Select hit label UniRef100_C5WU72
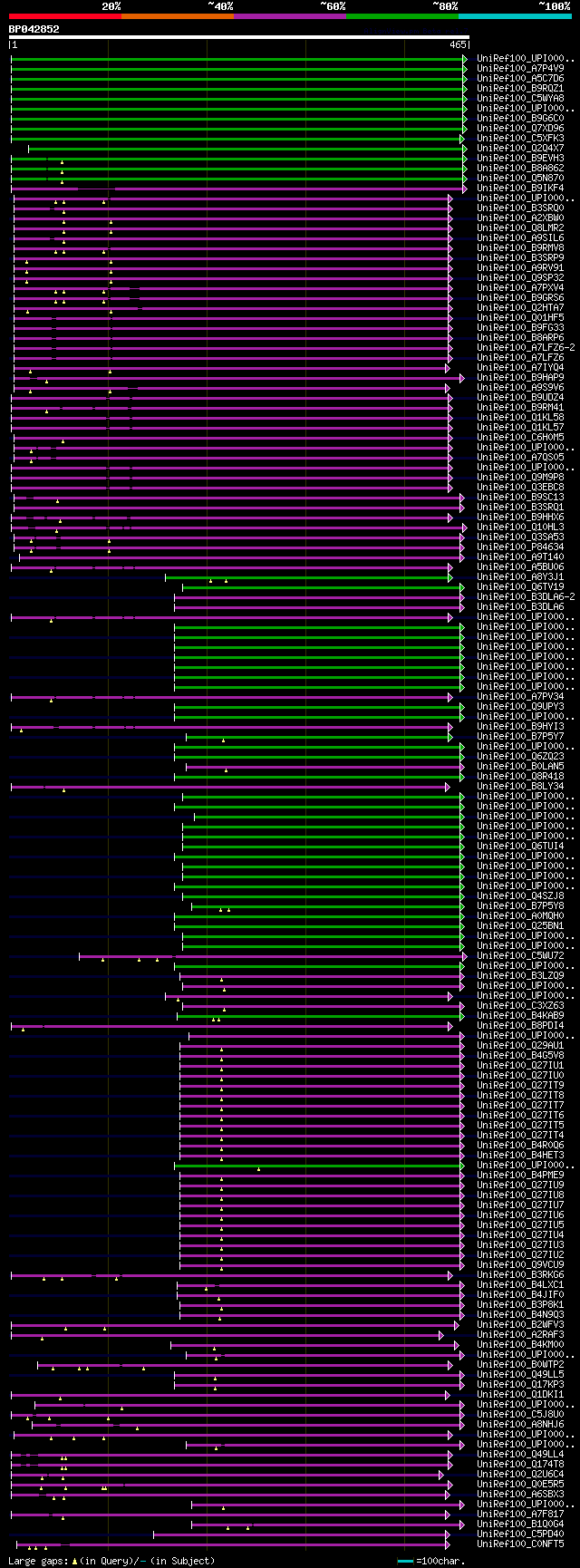 point(520,955)
